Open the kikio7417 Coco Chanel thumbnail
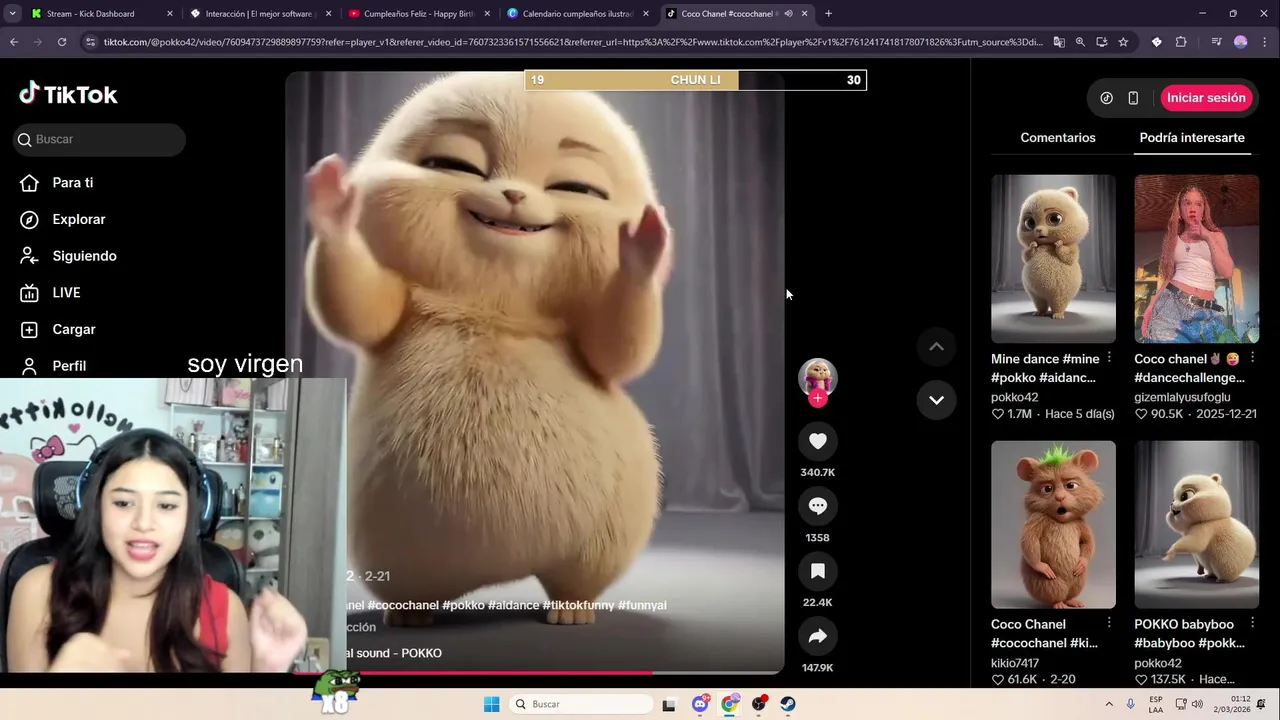Image resolution: width=1280 pixels, height=720 pixels. click(1053, 525)
